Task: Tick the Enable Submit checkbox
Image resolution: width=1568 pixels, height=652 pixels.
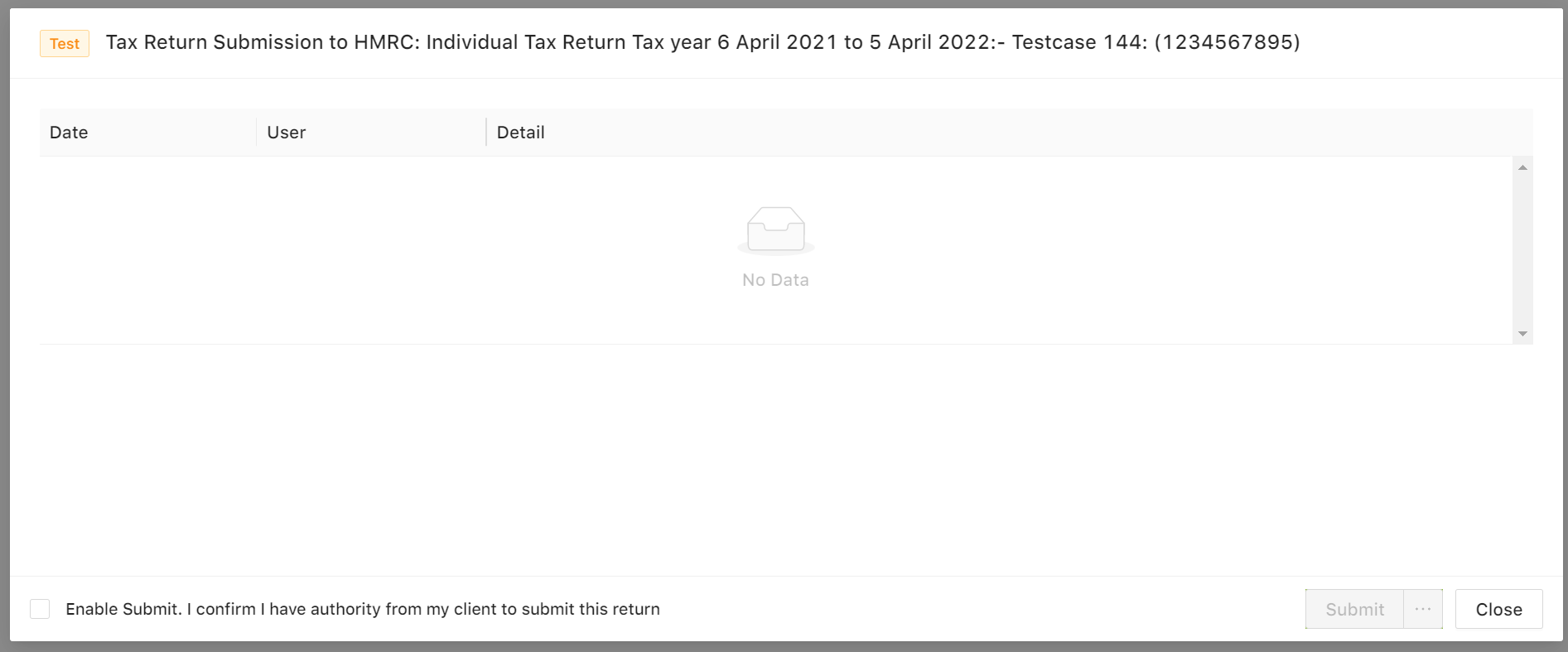Action: coord(40,609)
